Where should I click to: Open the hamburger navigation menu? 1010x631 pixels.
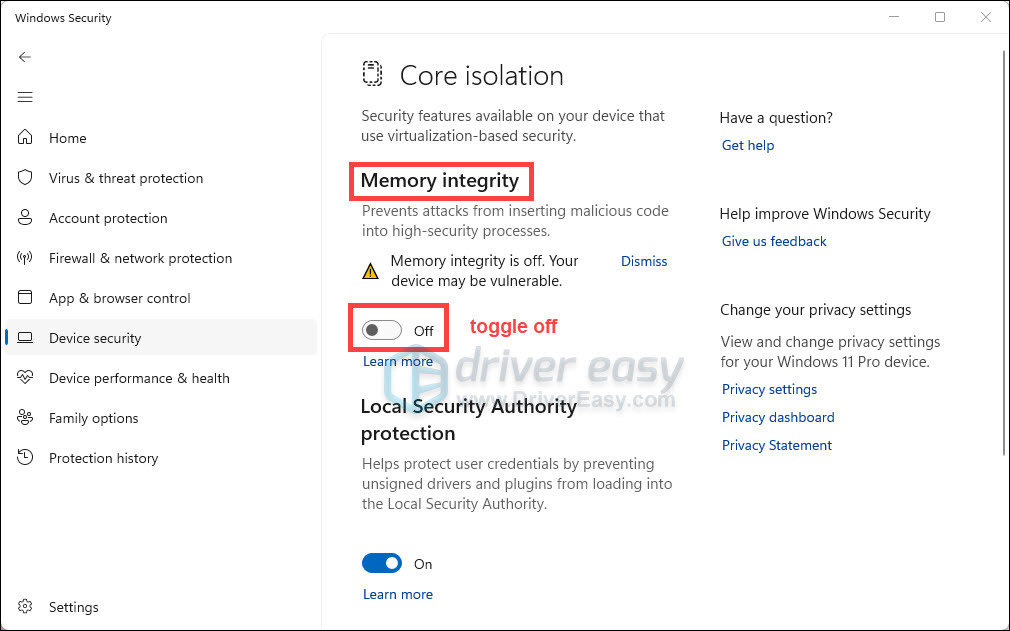(24, 97)
